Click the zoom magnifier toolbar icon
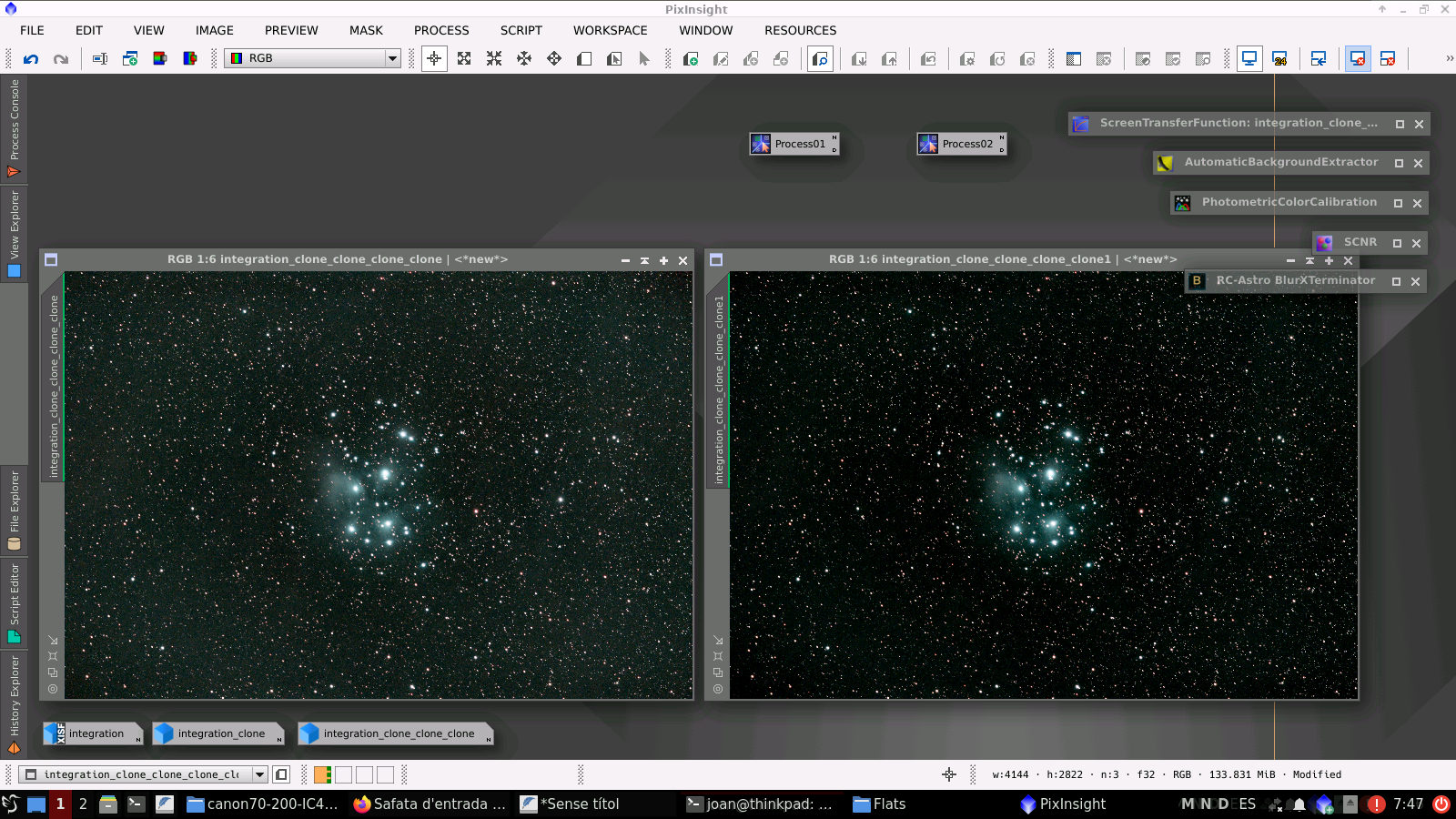The width and height of the screenshot is (1456, 819). [819, 58]
